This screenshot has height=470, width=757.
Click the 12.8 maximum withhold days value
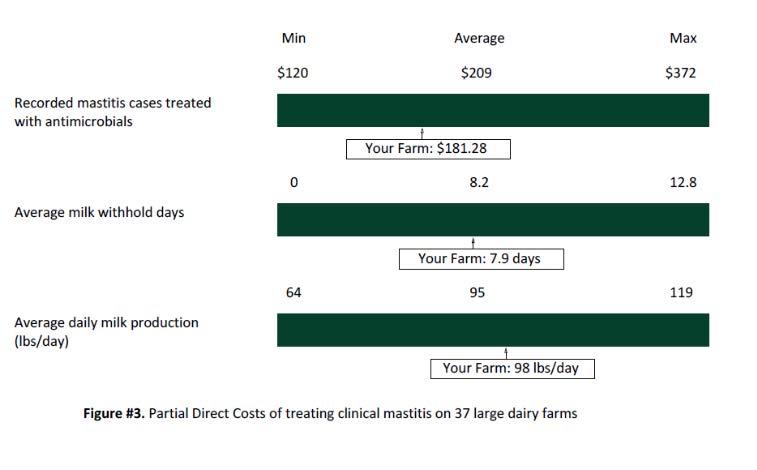point(683,184)
